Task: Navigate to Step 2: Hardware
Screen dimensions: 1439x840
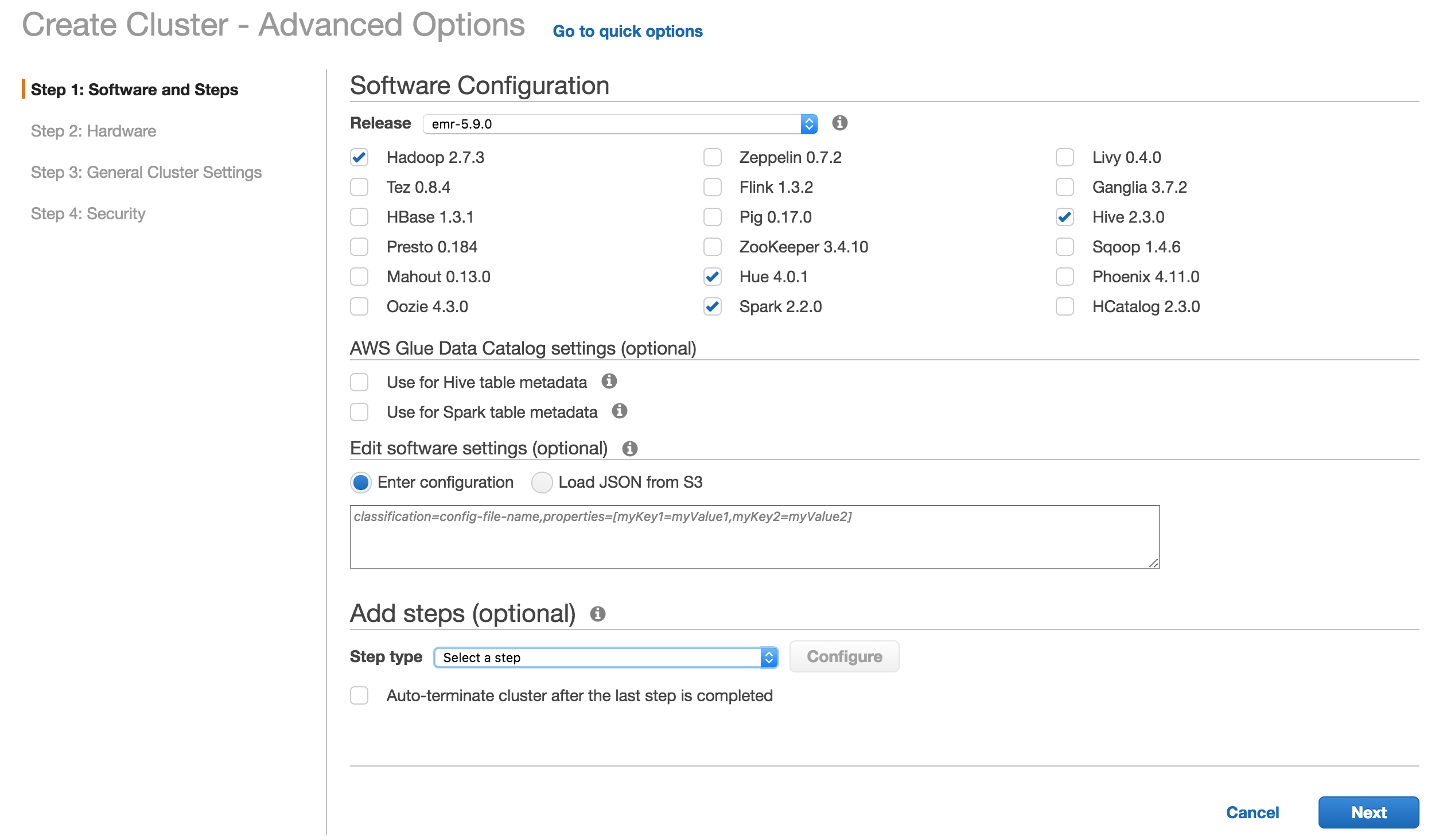Action: [x=93, y=131]
